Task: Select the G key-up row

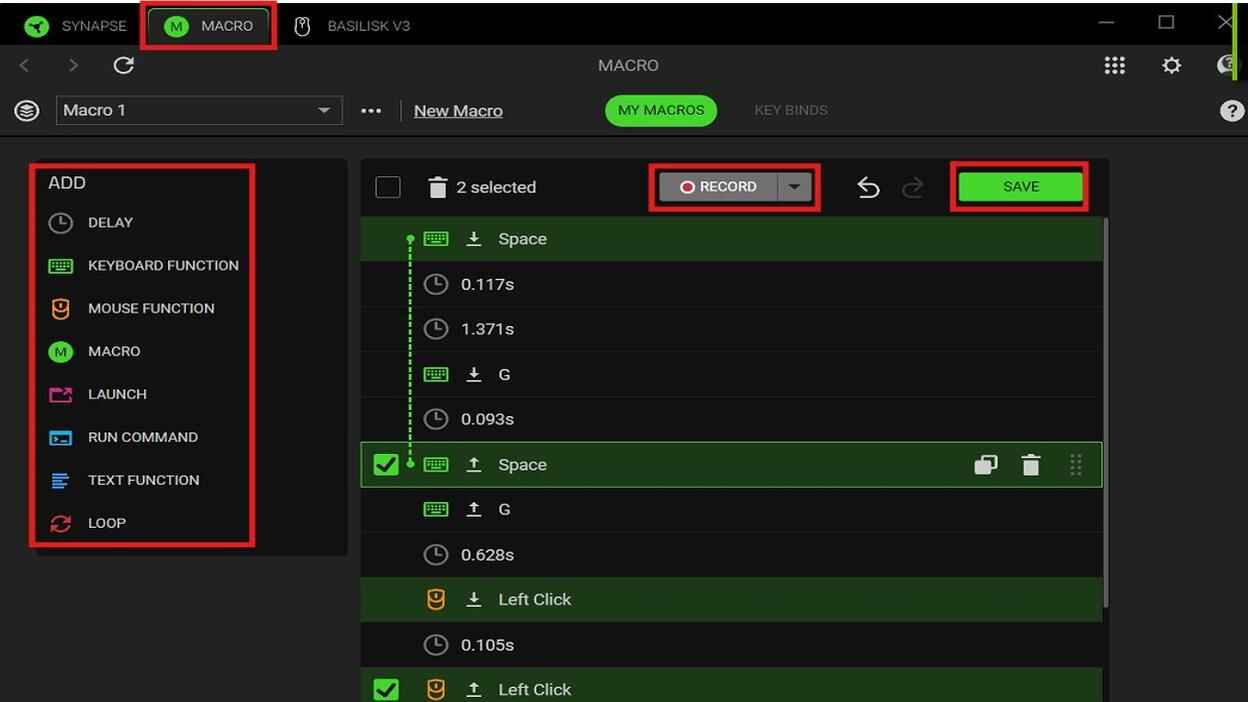Action: point(731,510)
